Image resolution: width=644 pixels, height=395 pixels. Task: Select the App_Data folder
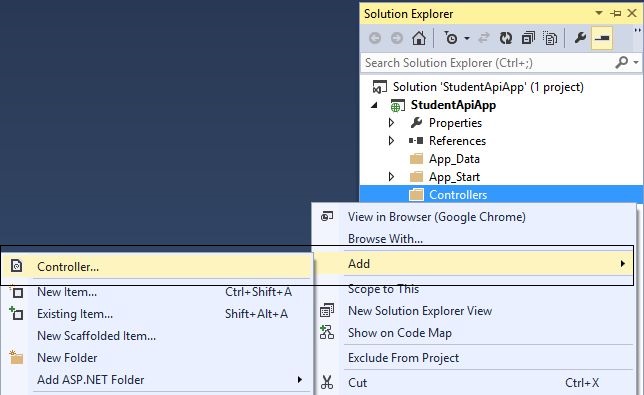[x=454, y=159]
